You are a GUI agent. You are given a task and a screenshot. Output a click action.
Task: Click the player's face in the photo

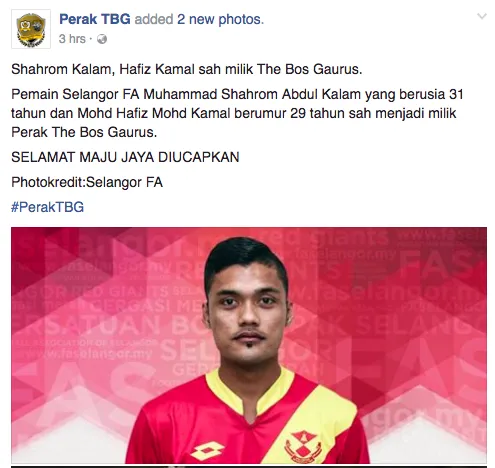[248, 310]
